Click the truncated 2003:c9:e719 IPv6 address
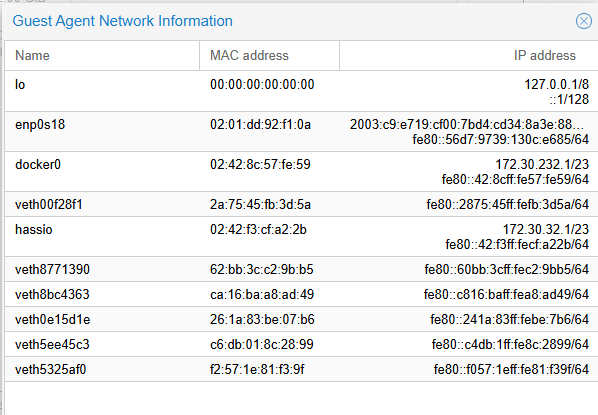 click(x=467, y=124)
